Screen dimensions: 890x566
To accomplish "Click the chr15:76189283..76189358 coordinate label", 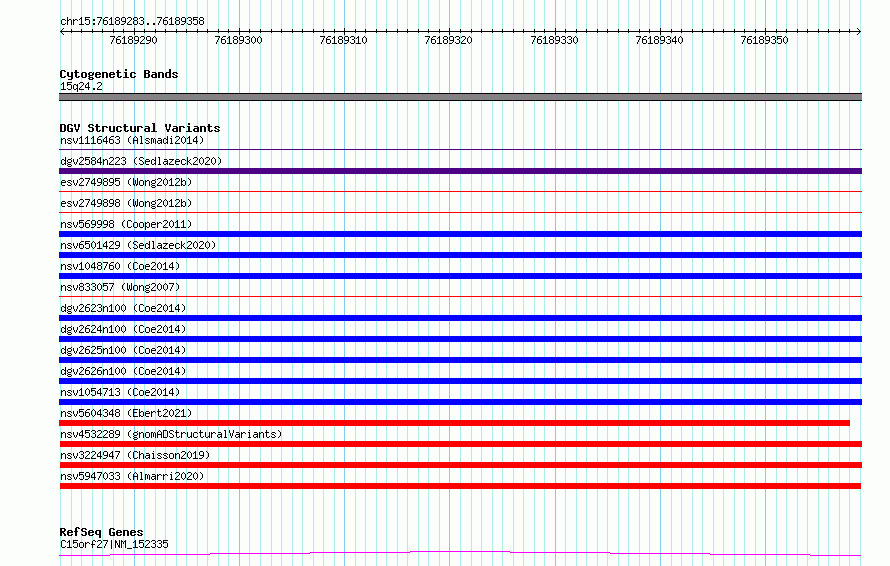I will tap(132, 22).
